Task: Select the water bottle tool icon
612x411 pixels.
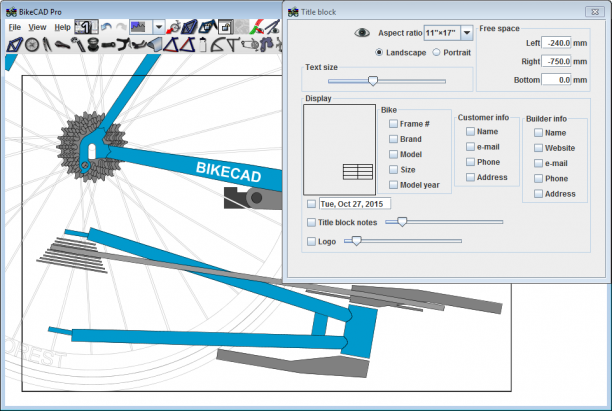Action: pos(203,44)
